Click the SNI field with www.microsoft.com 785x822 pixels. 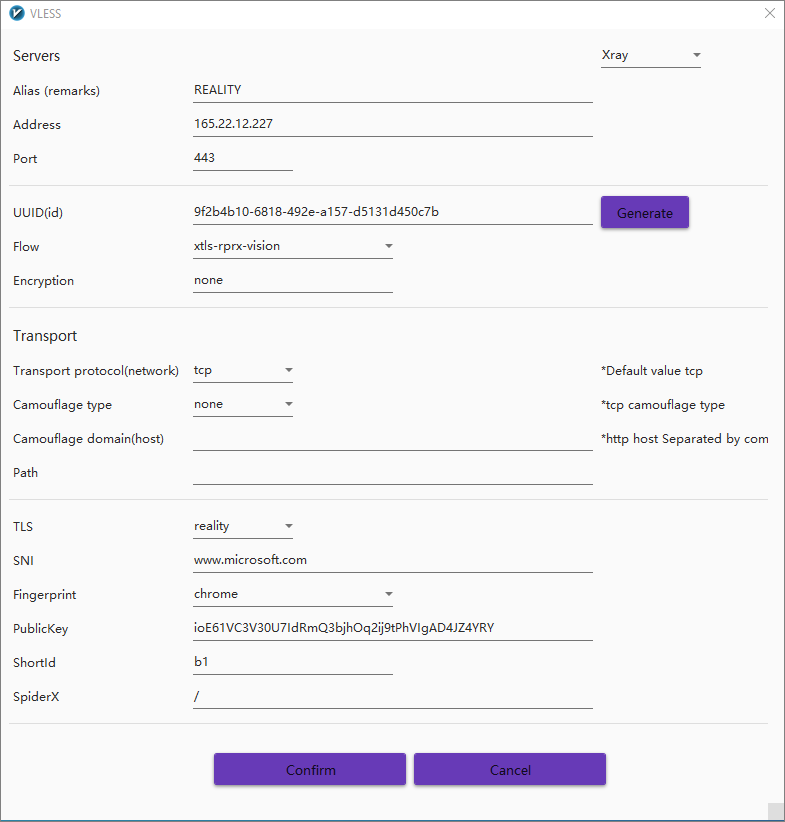pyautogui.click(x=392, y=561)
